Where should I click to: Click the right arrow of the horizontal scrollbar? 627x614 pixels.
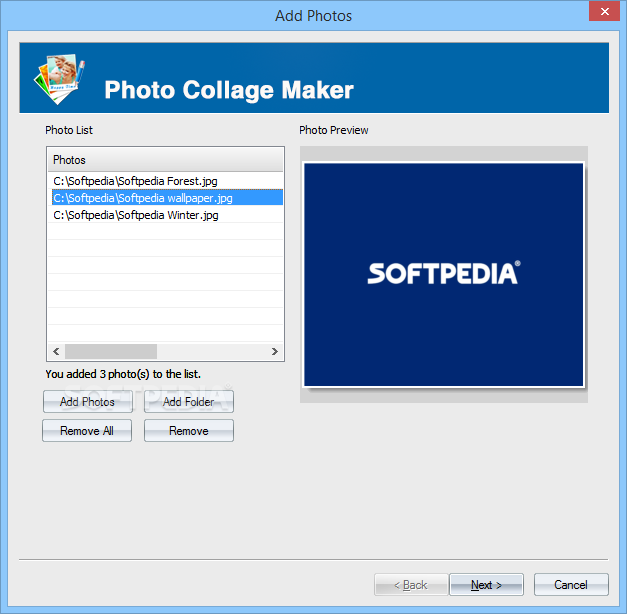tap(275, 351)
